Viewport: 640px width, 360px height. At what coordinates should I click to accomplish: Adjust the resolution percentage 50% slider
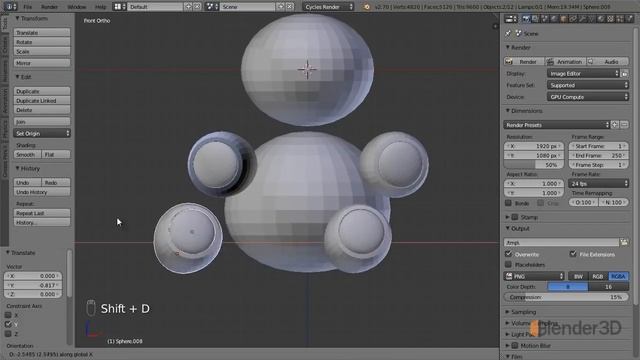click(x=533, y=165)
